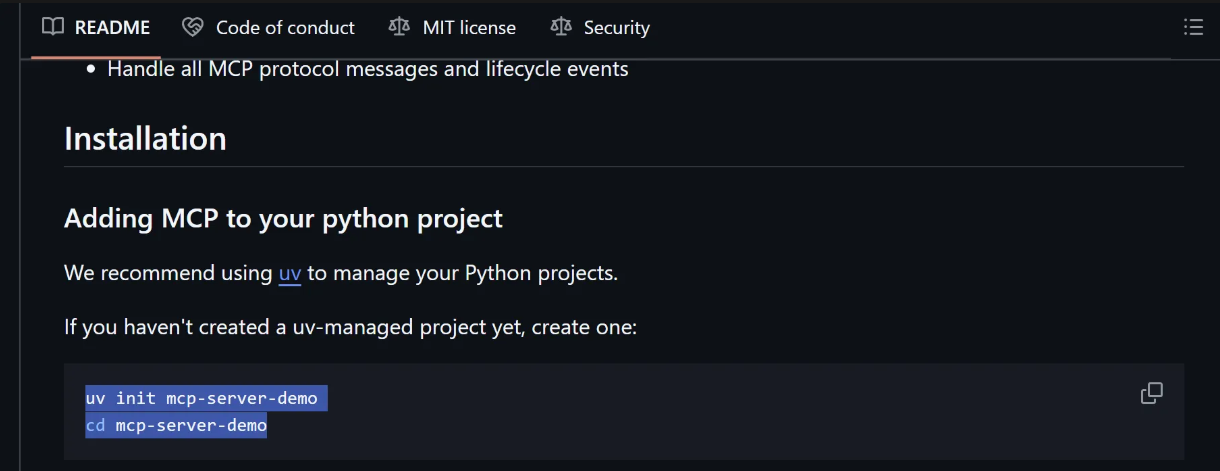Open the Code of conduct tab
Image resolution: width=1220 pixels, height=471 pixels.
pyautogui.click(x=285, y=28)
